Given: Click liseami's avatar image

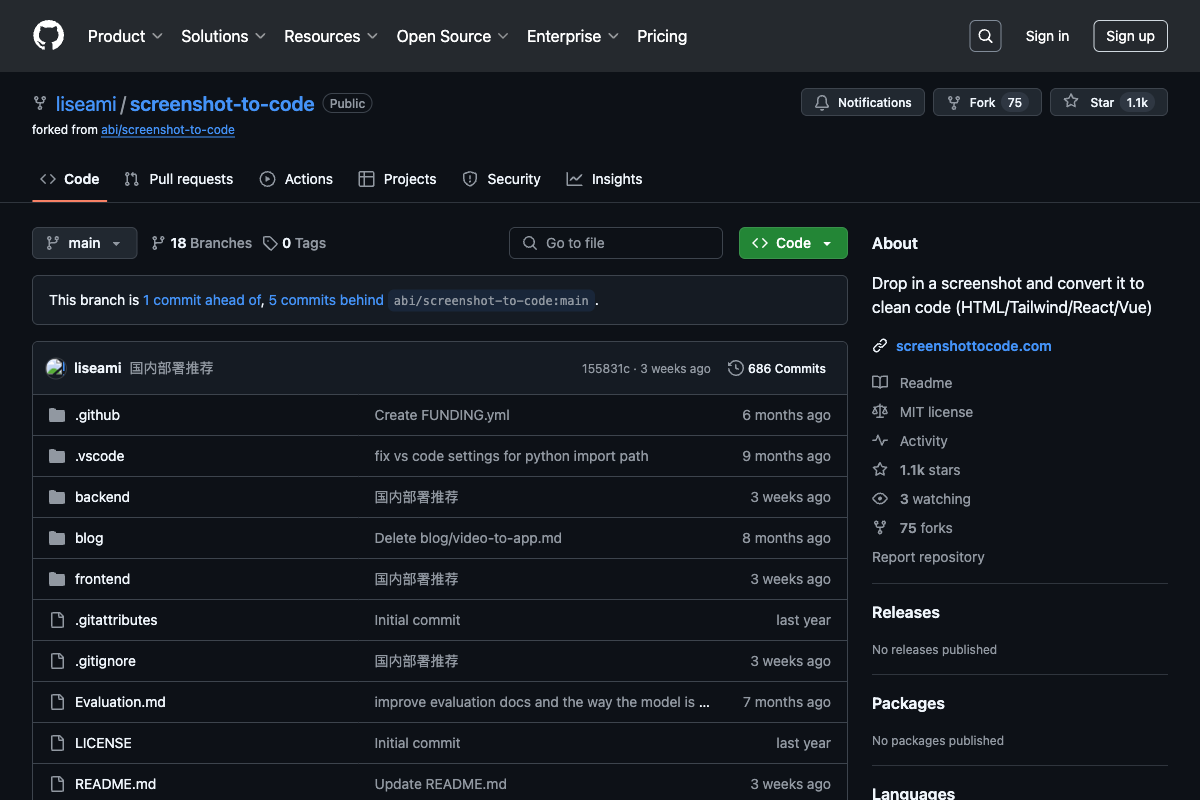Looking at the screenshot, I should [56, 368].
